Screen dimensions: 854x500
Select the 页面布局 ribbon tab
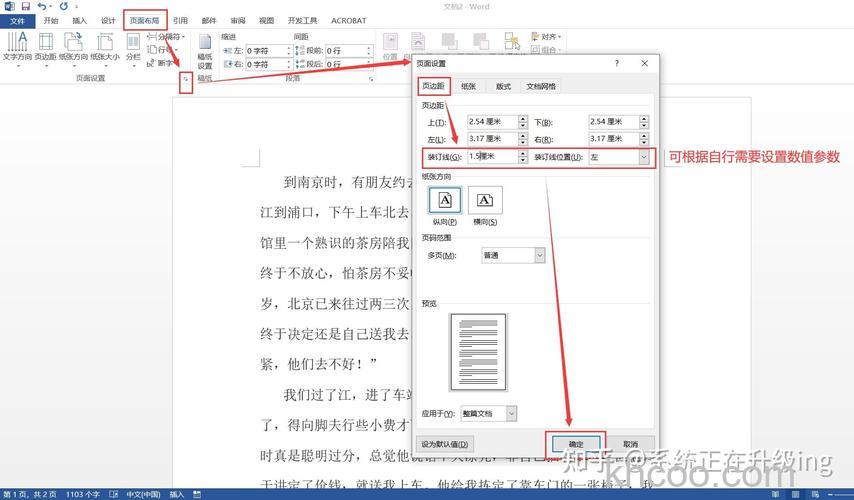click(x=145, y=21)
